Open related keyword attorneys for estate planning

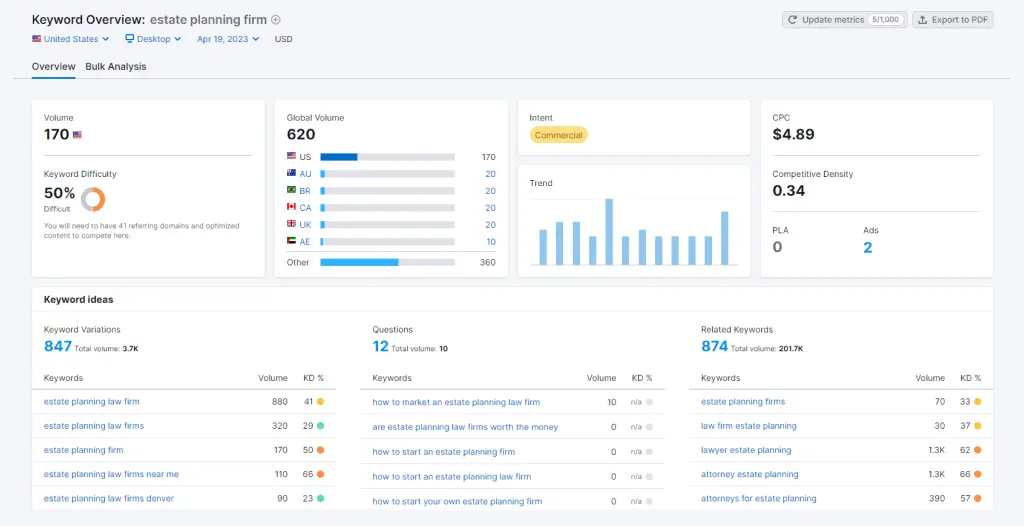[759, 498]
